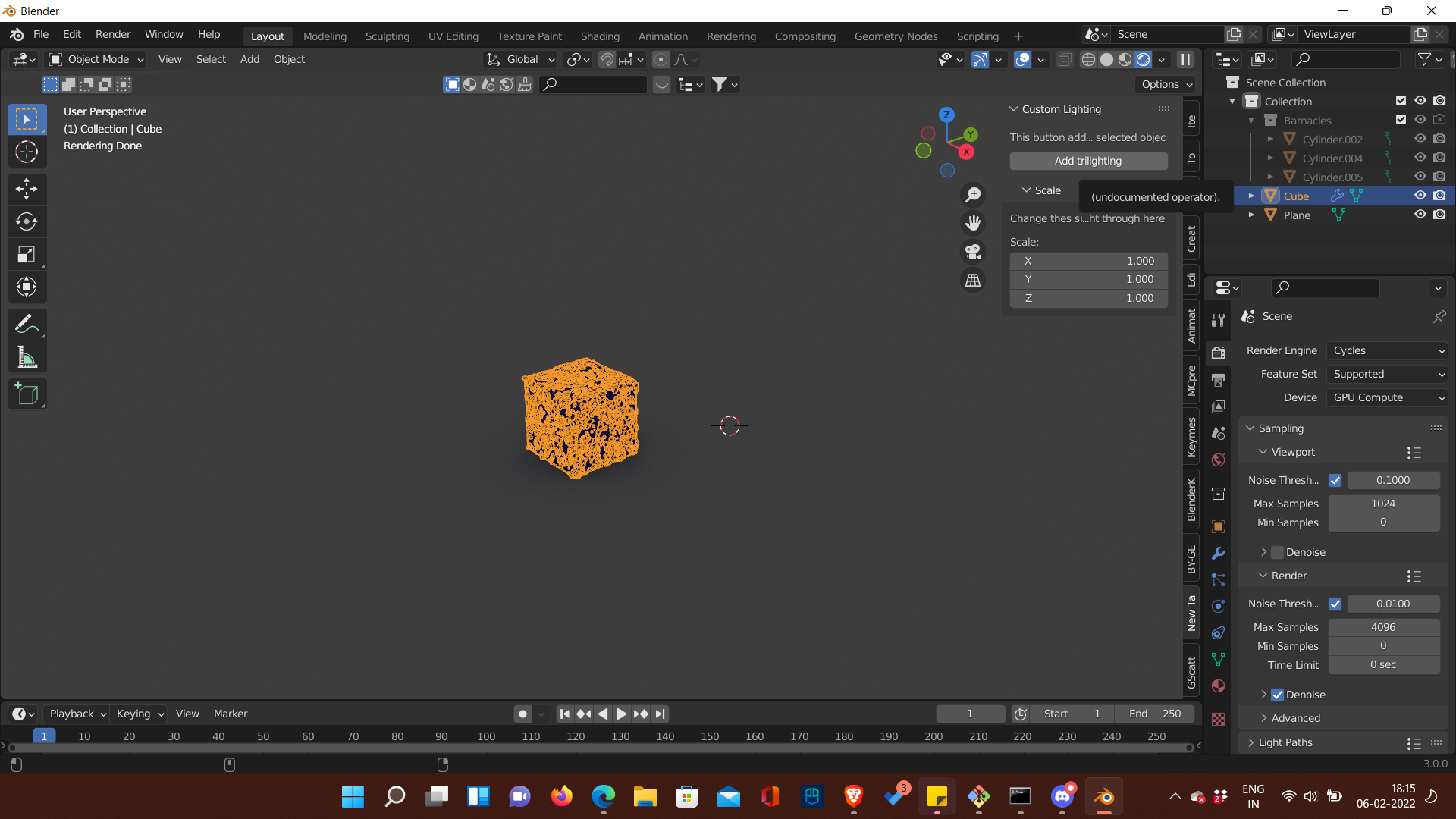Enable the Viewport Denoise checkbox
This screenshot has width=1456, height=819.
(1278, 552)
